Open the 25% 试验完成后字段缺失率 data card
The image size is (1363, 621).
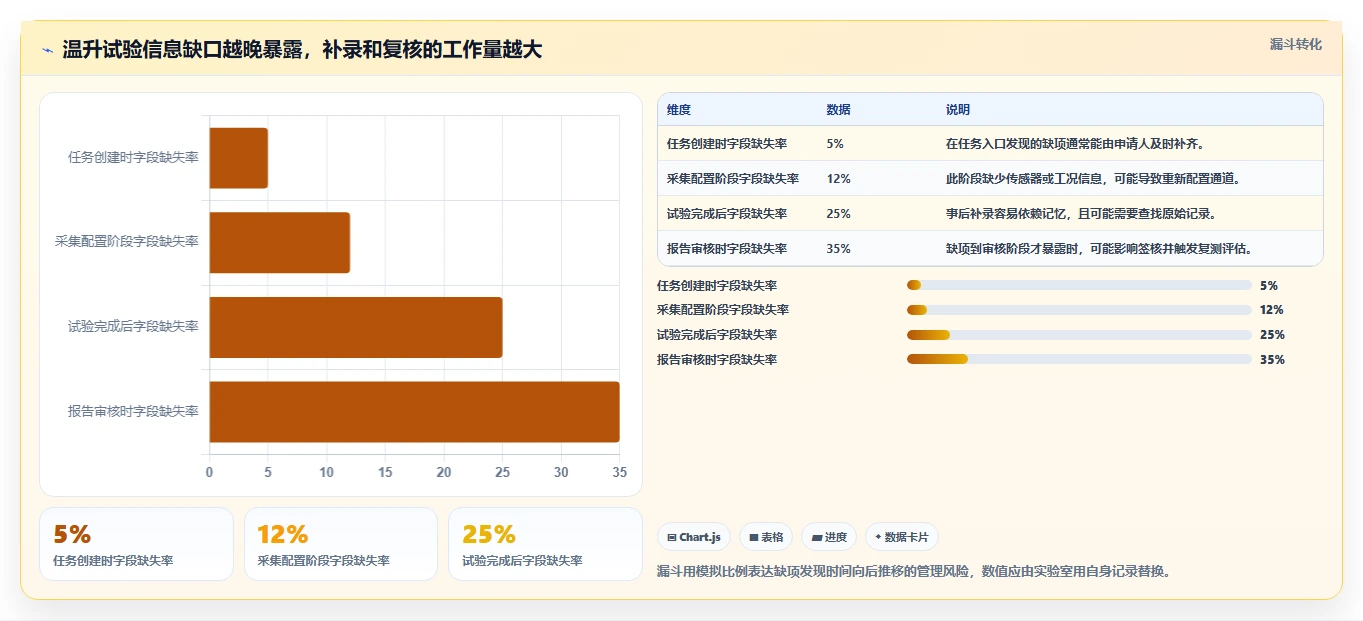[x=545, y=544]
